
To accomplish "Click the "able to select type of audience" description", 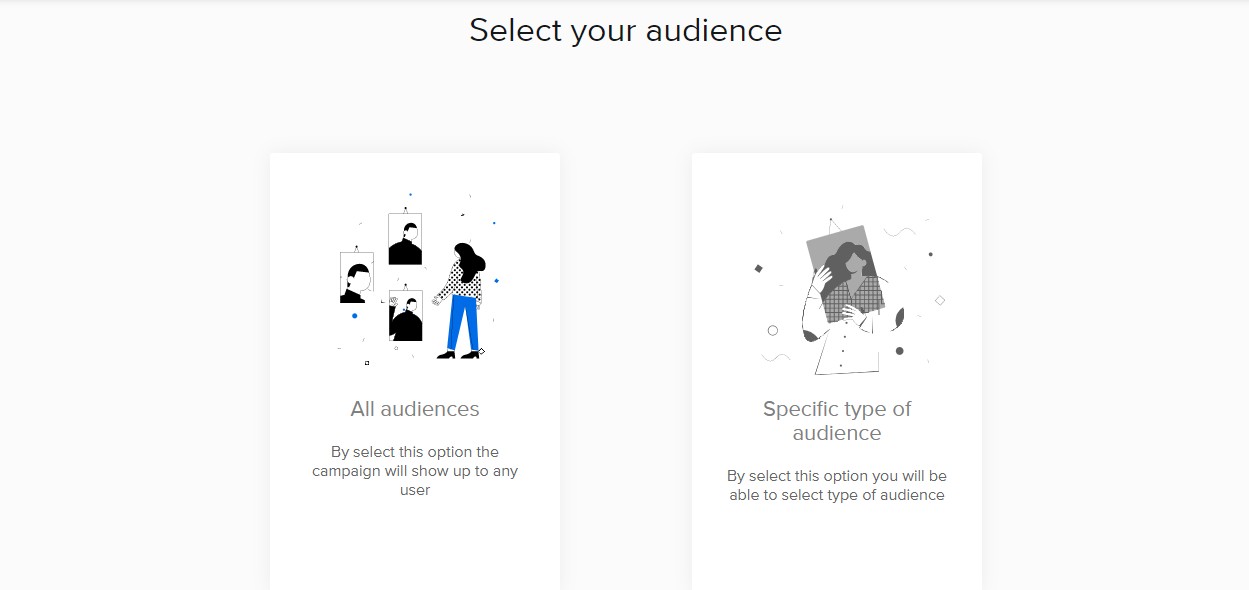I will coord(837,485).
